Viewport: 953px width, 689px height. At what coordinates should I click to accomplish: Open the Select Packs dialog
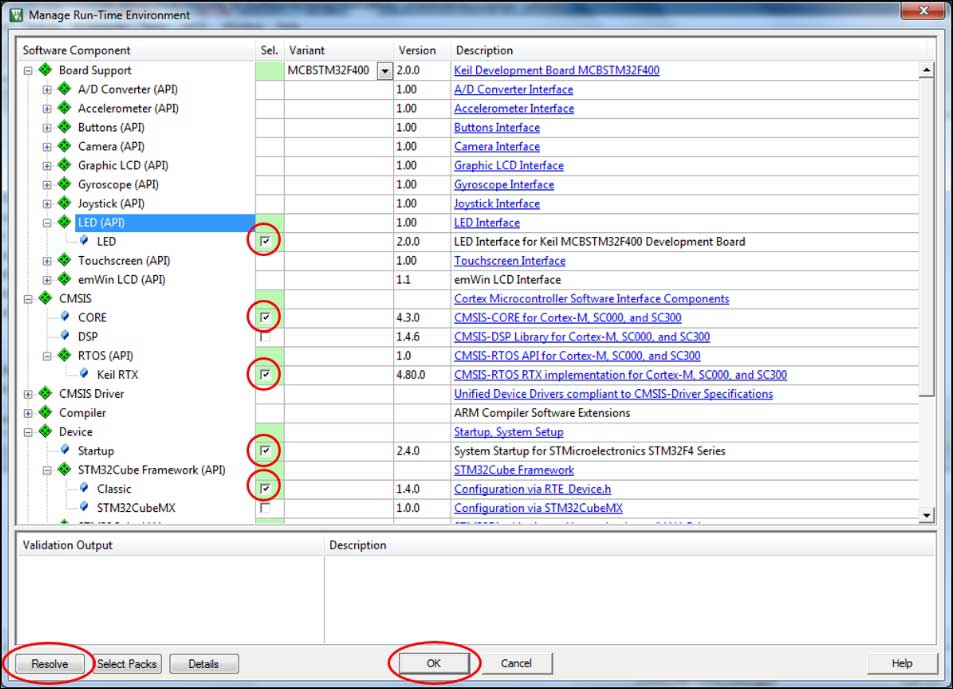127,663
